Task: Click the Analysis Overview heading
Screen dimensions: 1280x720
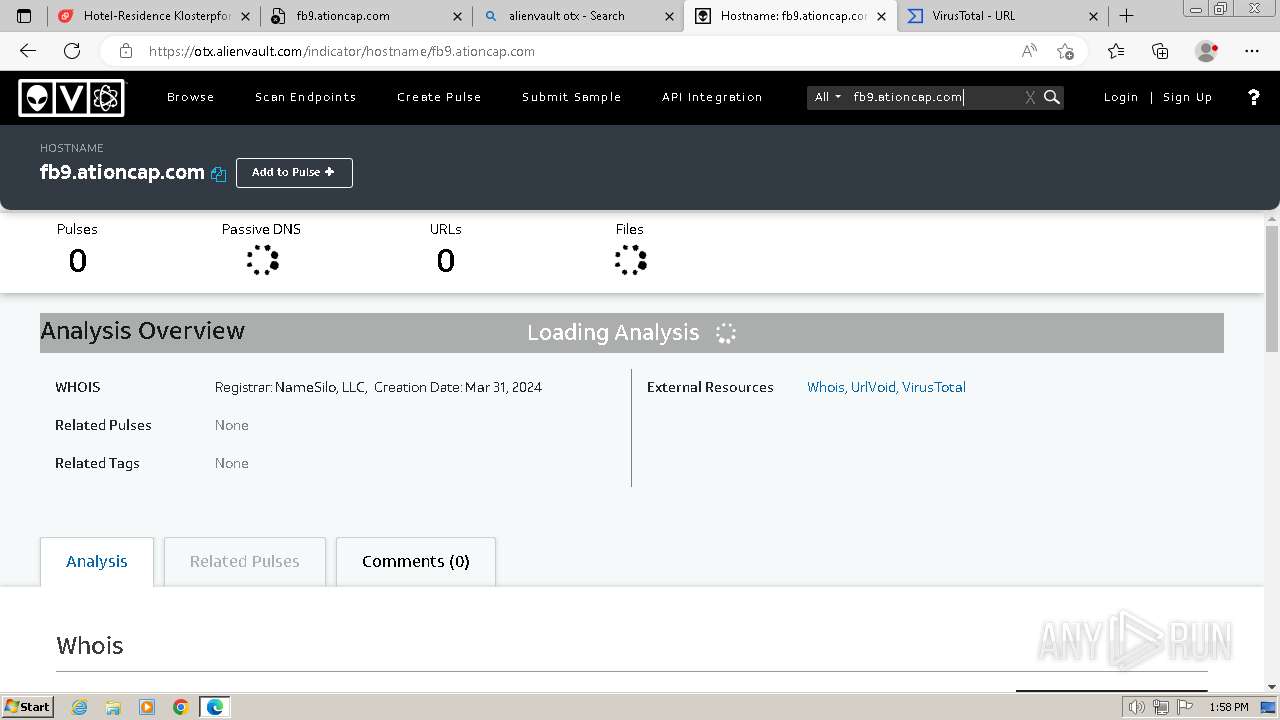Action: coord(143,331)
